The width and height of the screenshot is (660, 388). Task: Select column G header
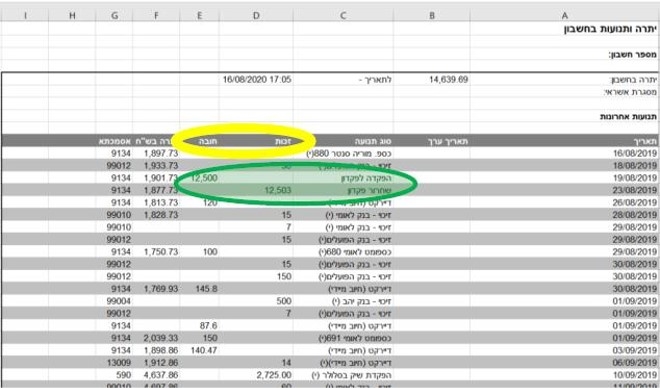pos(114,16)
